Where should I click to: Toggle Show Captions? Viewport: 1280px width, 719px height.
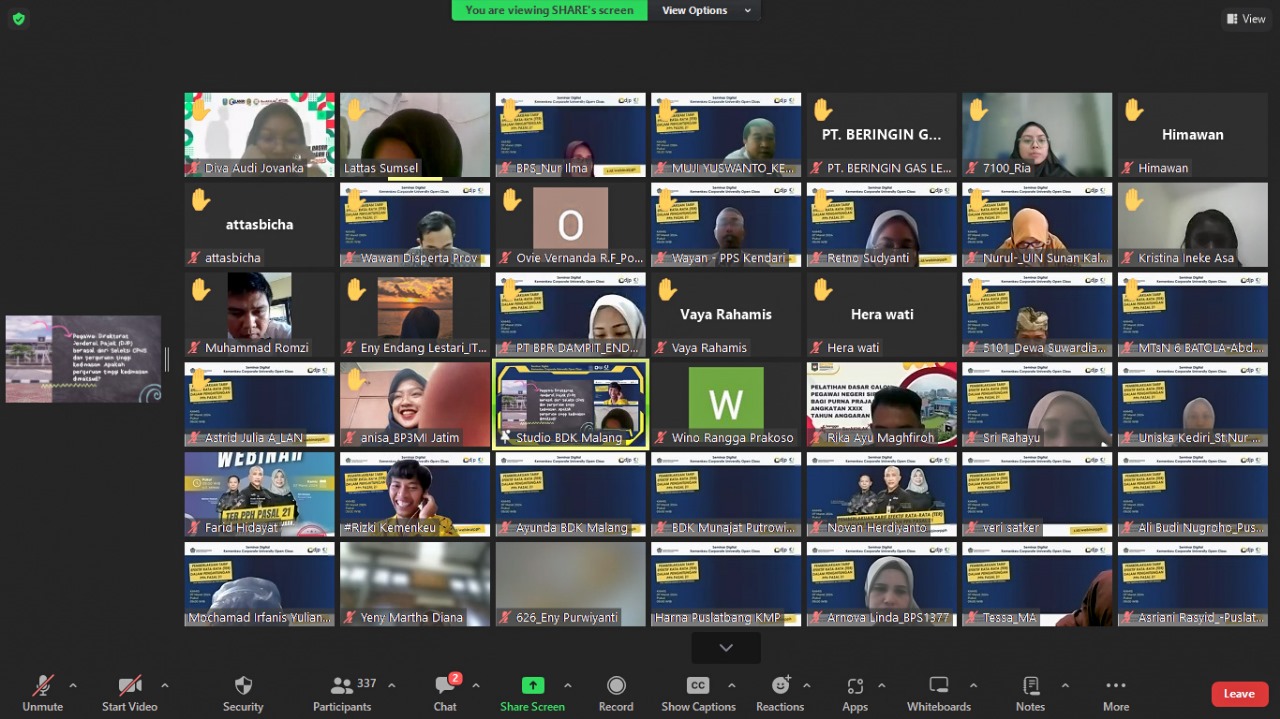698,686
